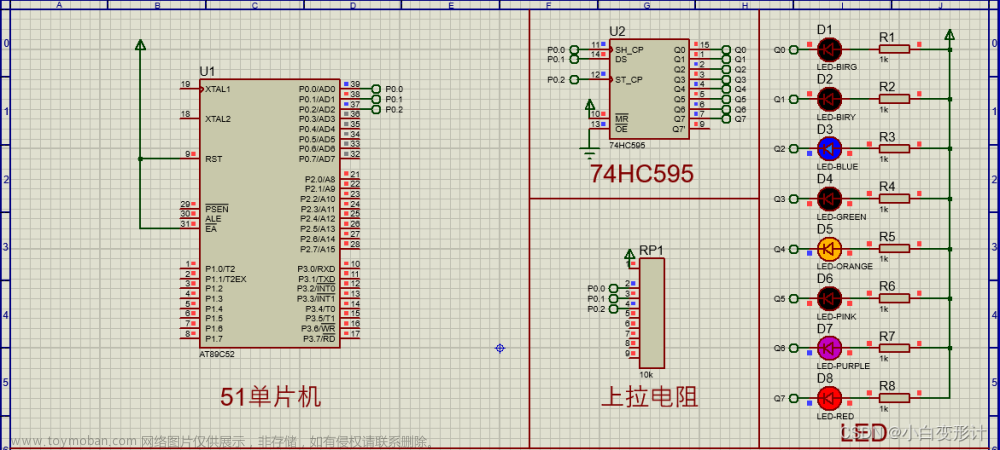Click the "PSEN" pin label on U1
The width and height of the screenshot is (1000, 450).
click(216, 209)
